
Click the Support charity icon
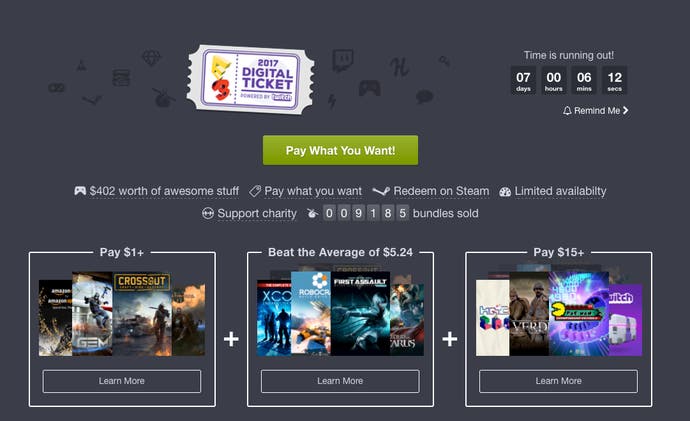point(208,213)
